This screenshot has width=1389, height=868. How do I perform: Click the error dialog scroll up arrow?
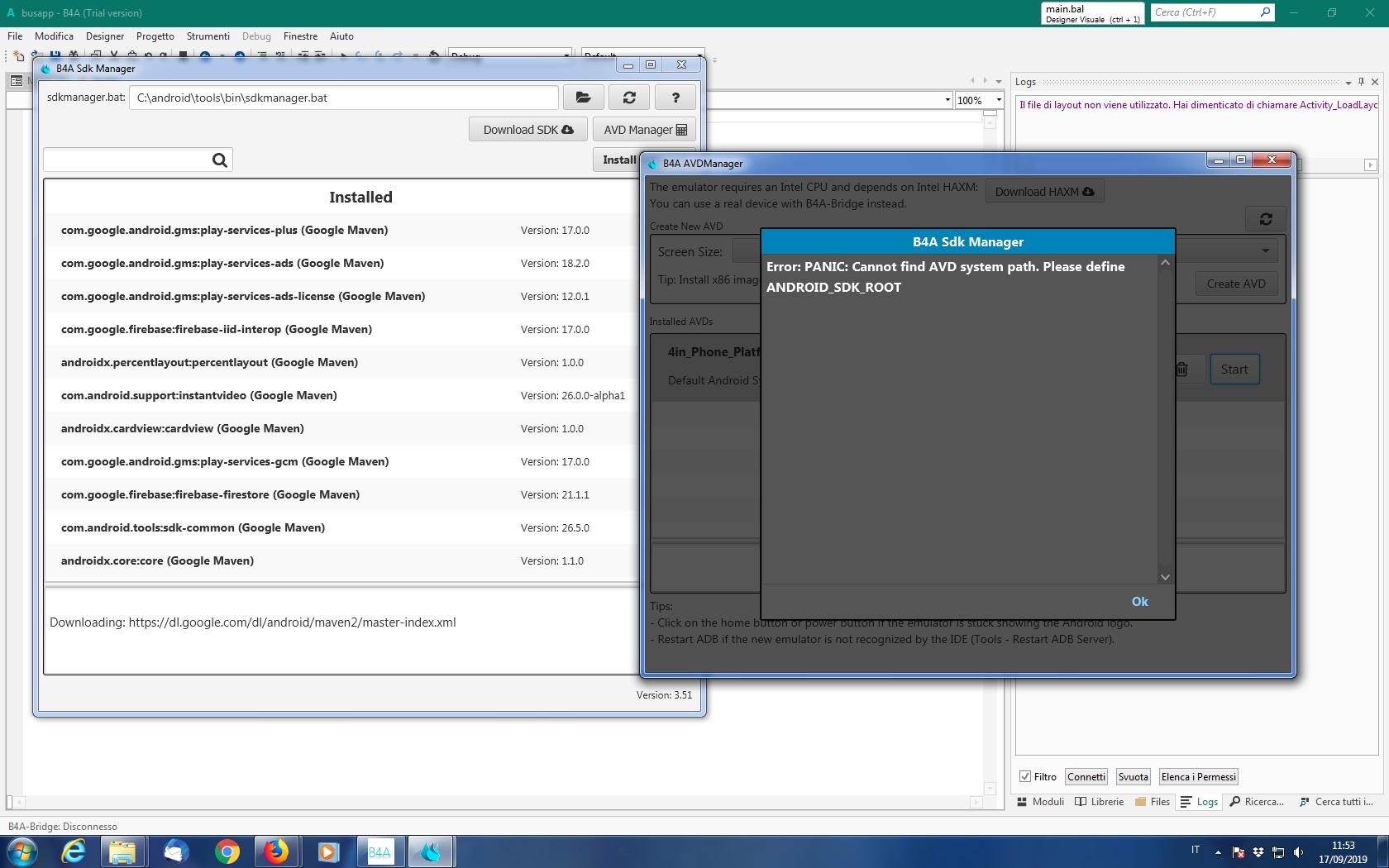(1165, 263)
